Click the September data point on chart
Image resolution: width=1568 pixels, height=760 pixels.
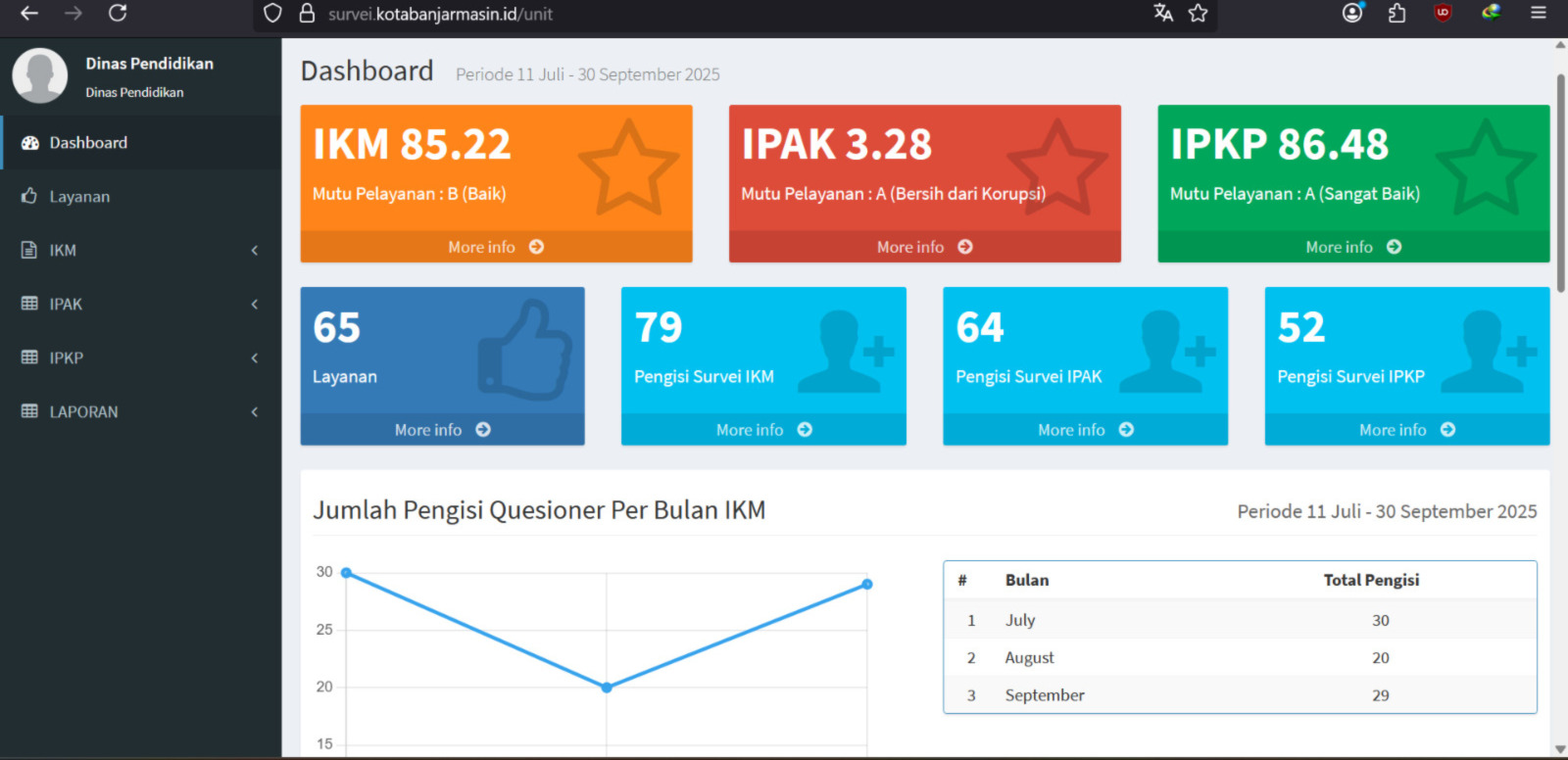tap(867, 585)
